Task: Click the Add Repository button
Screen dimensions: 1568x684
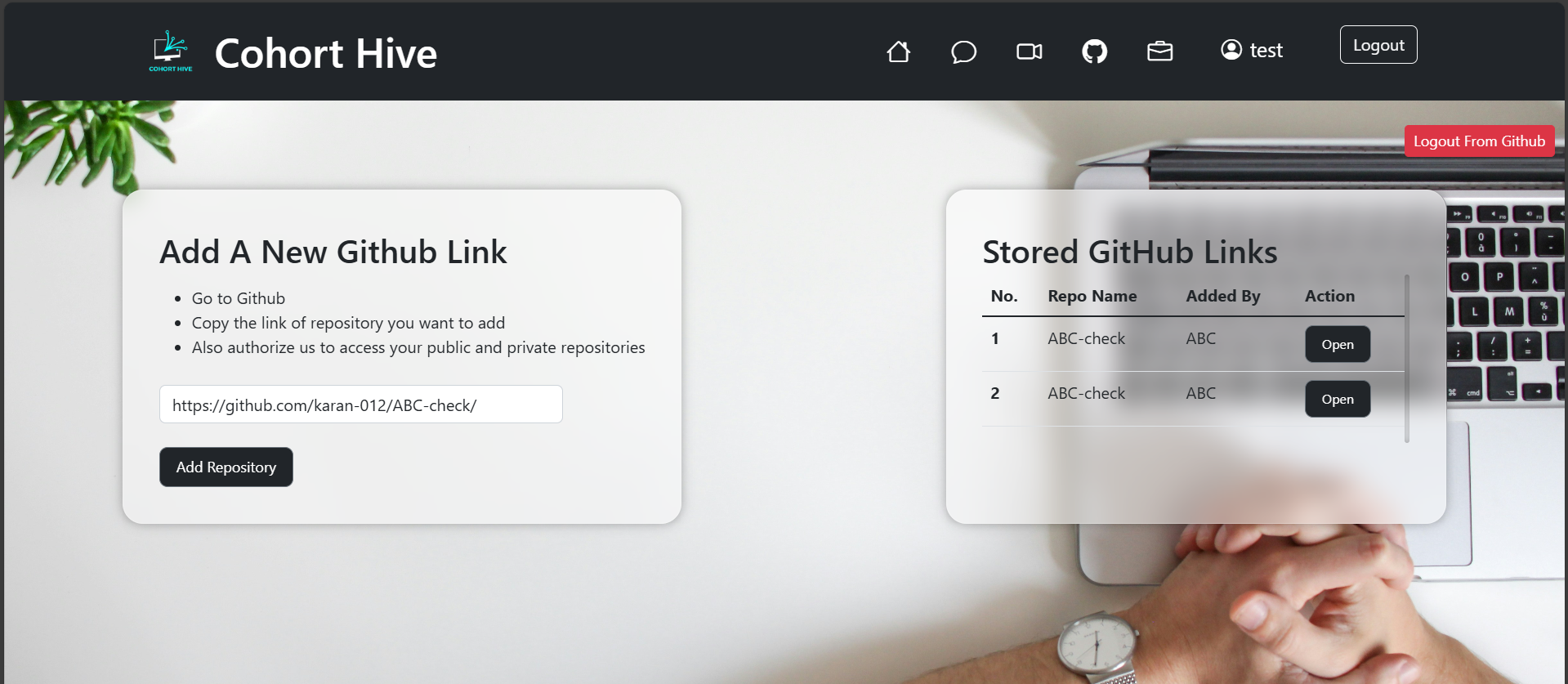Action: 226,467
